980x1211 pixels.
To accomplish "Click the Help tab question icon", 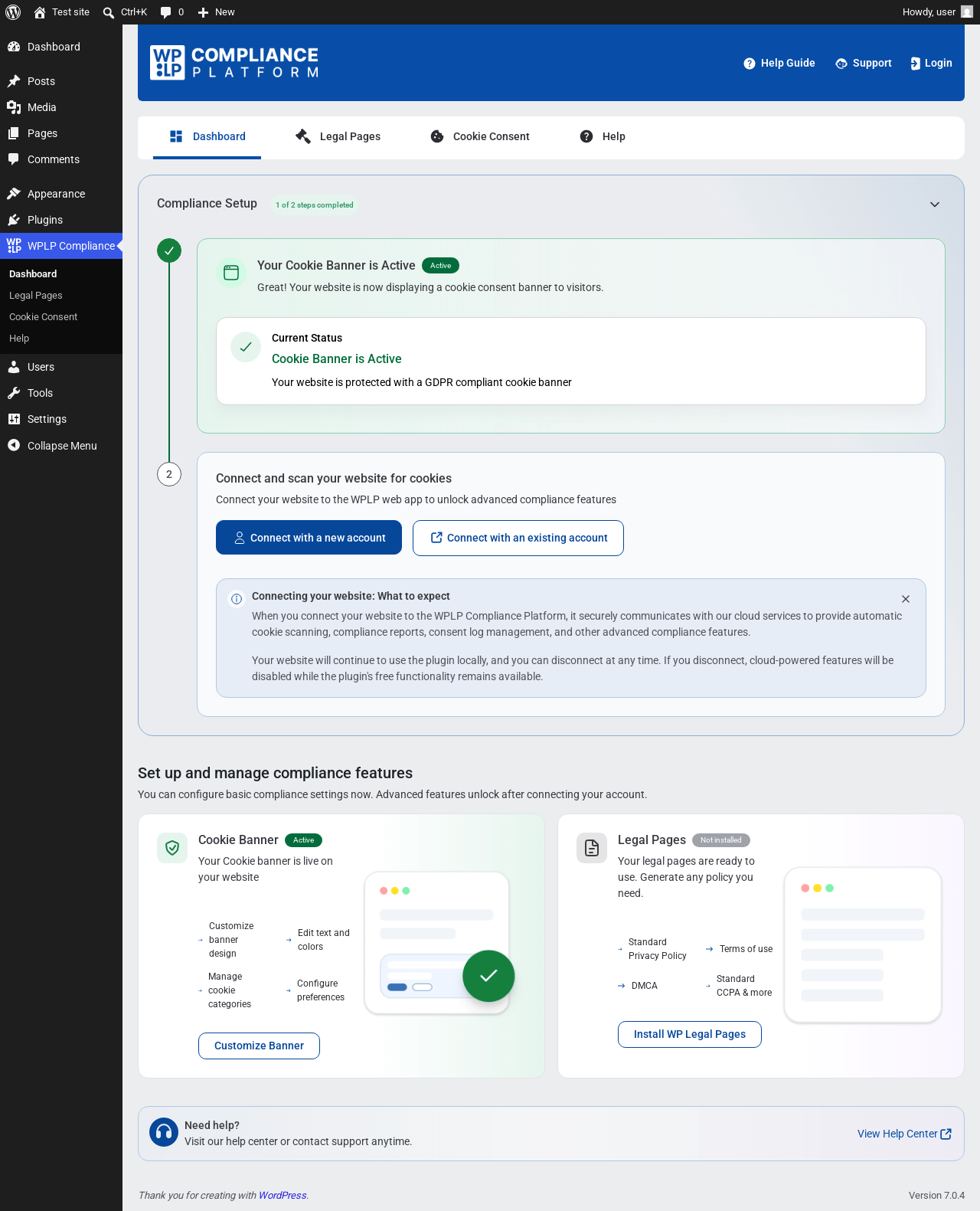I will click(x=586, y=136).
